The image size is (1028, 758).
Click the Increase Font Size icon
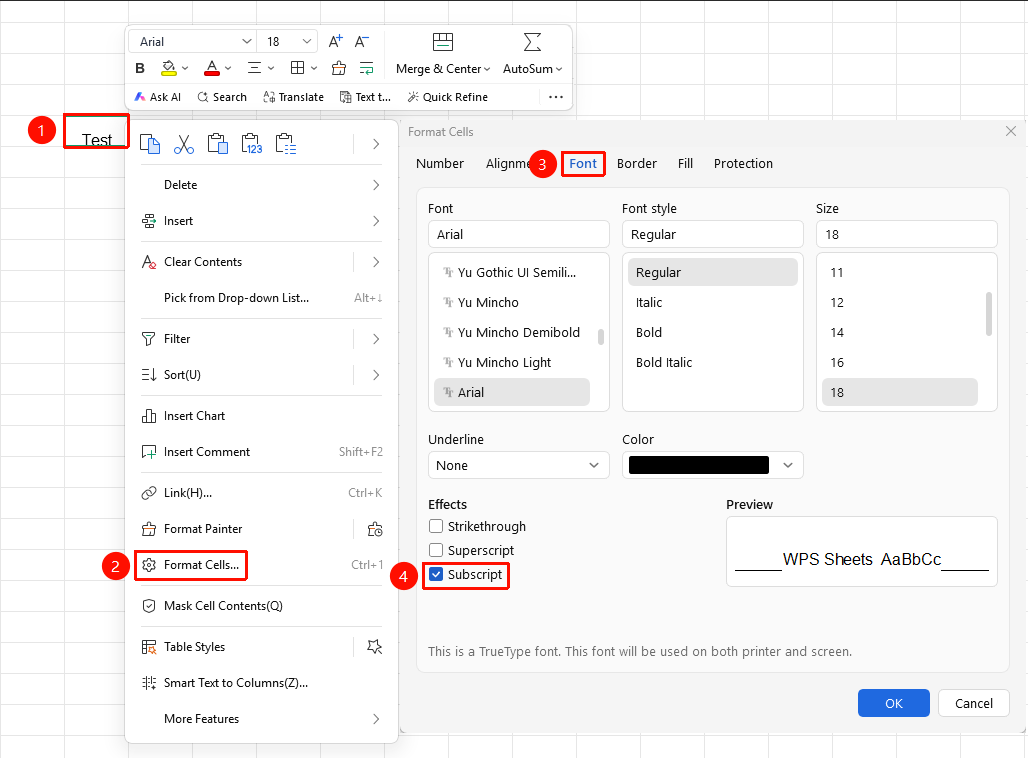click(x=335, y=41)
